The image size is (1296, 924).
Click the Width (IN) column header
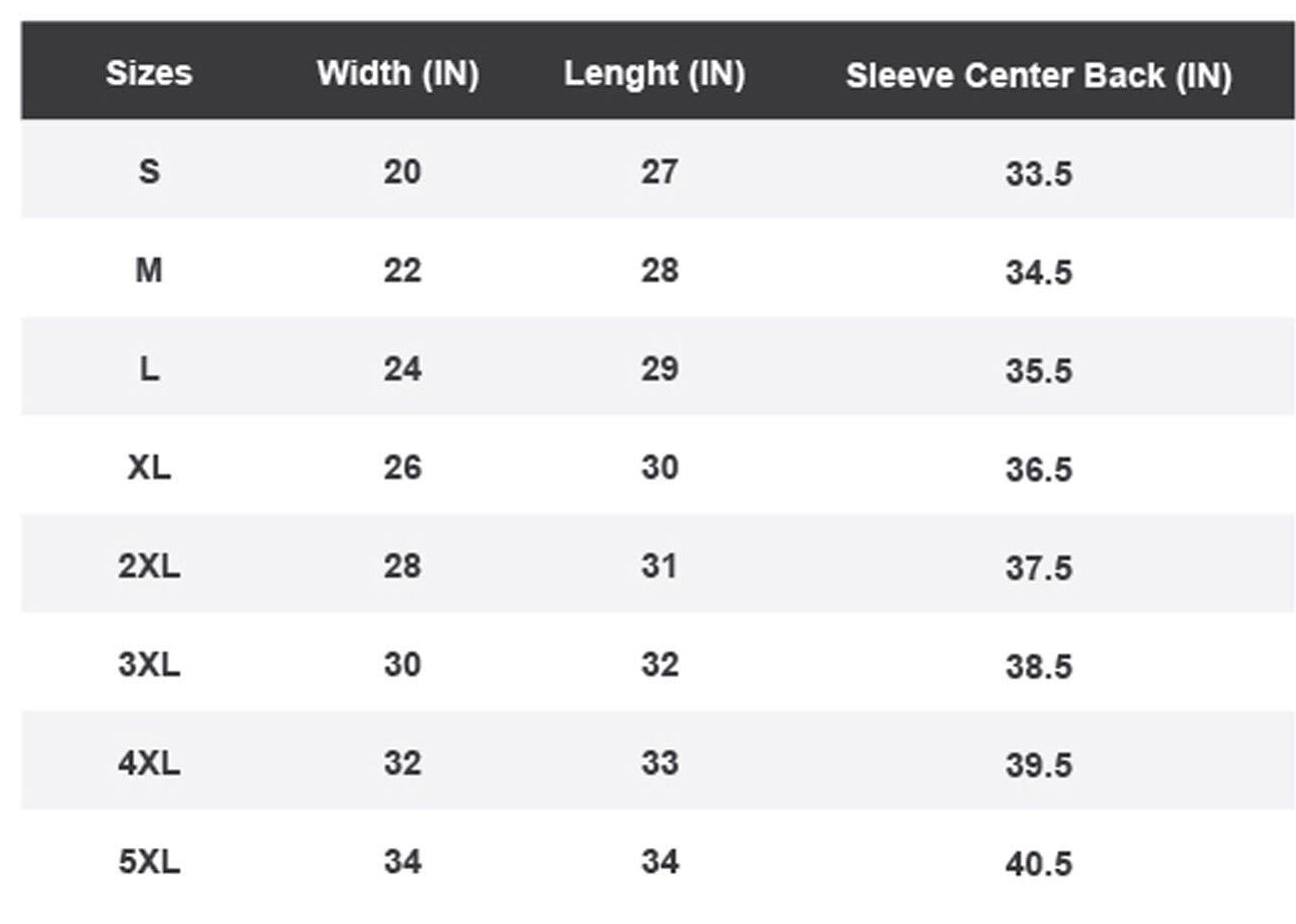tap(398, 74)
